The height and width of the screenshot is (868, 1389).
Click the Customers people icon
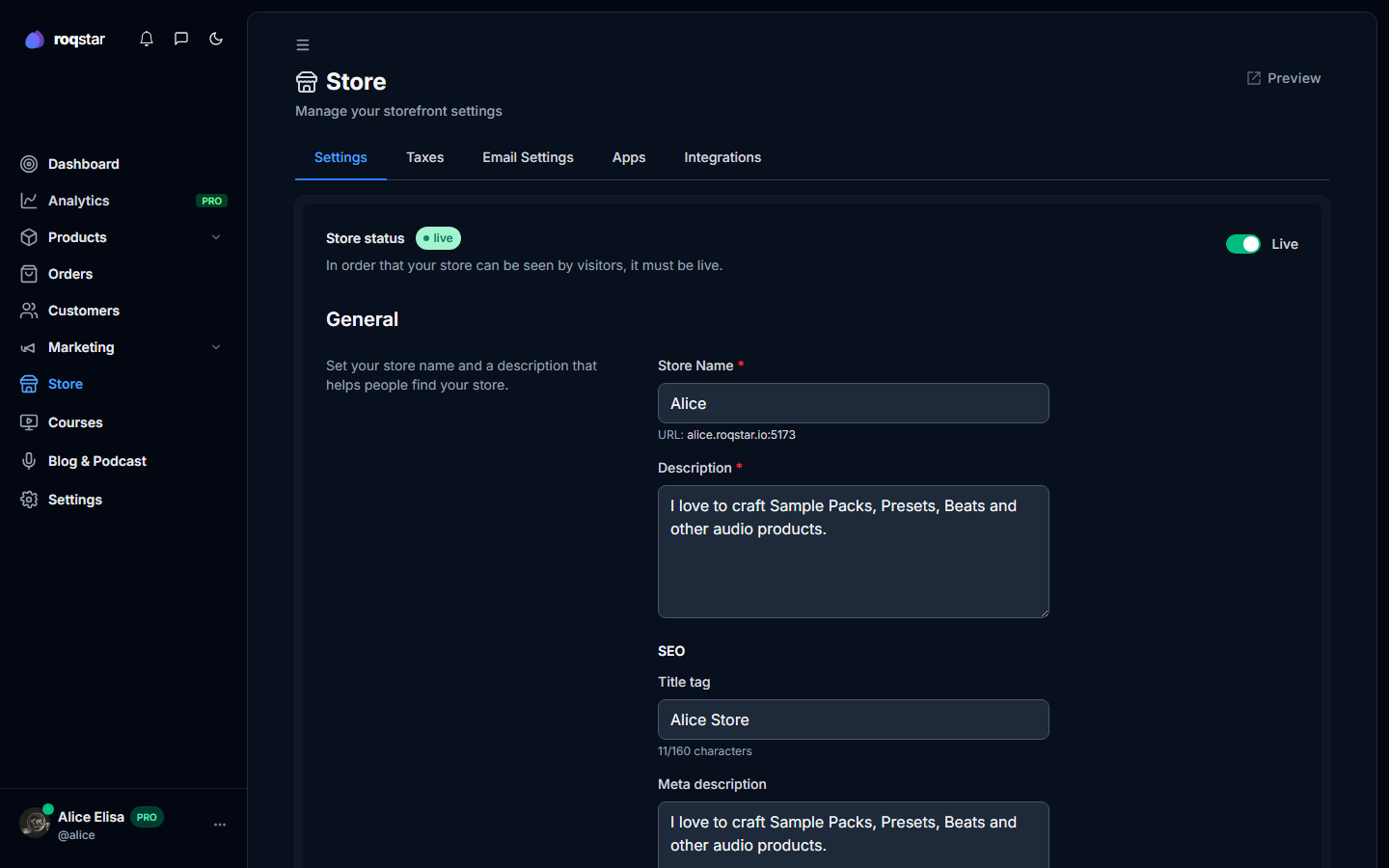pos(29,311)
